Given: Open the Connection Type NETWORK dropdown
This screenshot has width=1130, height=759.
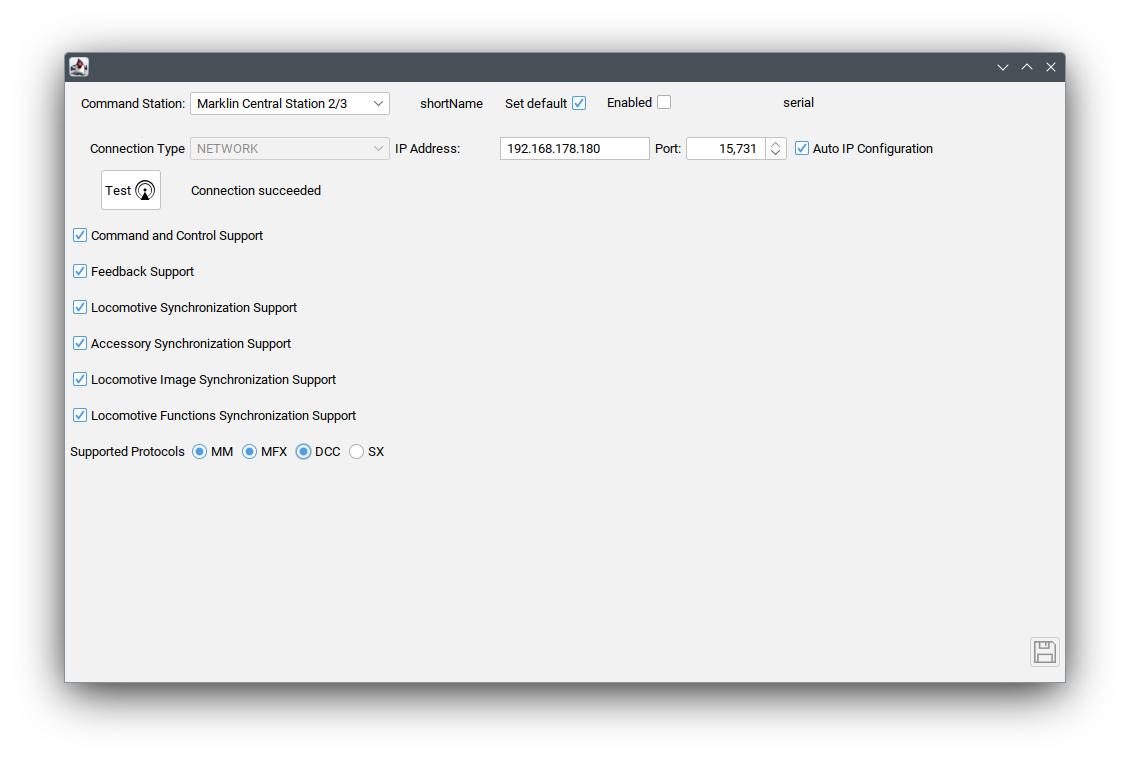Looking at the screenshot, I should [x=290, y=148].
